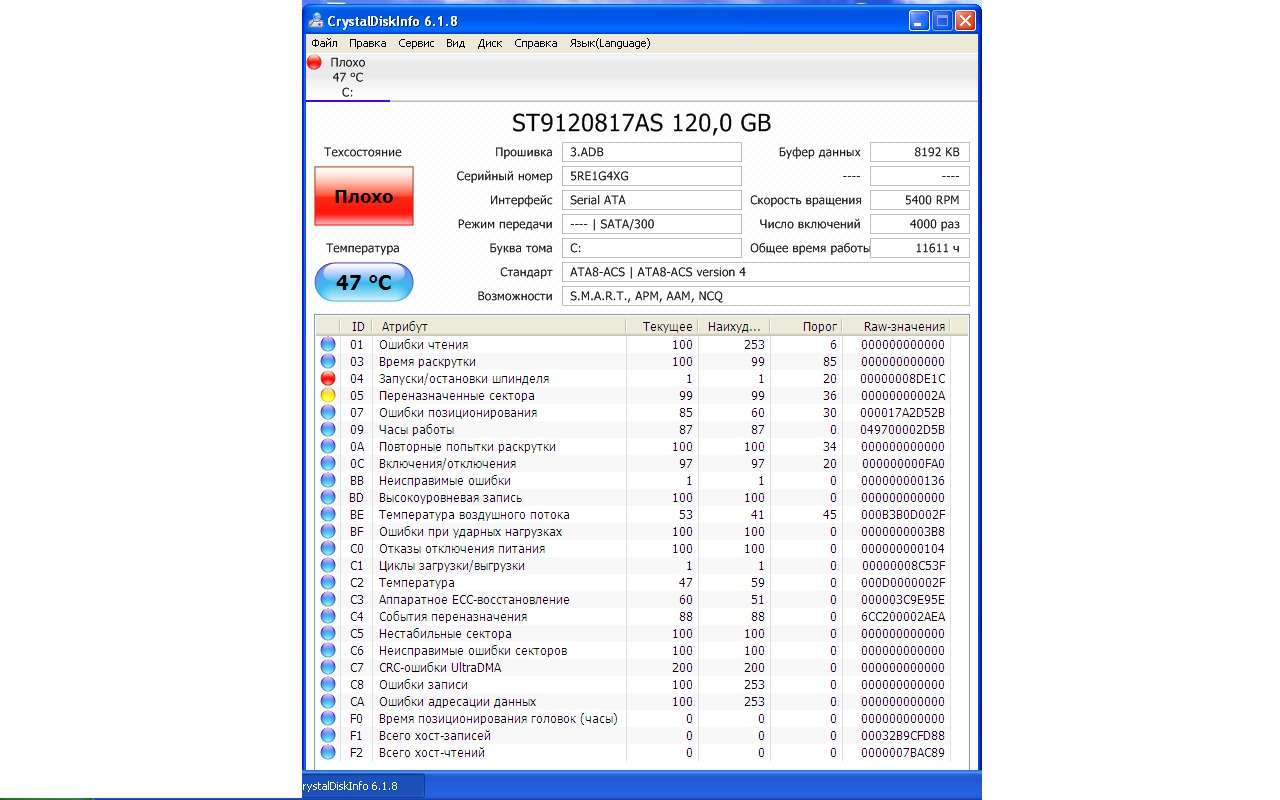This screenshot has height=800, width=1280.
Task: Open the Файл menu
Action: click(x=324, y=43)
